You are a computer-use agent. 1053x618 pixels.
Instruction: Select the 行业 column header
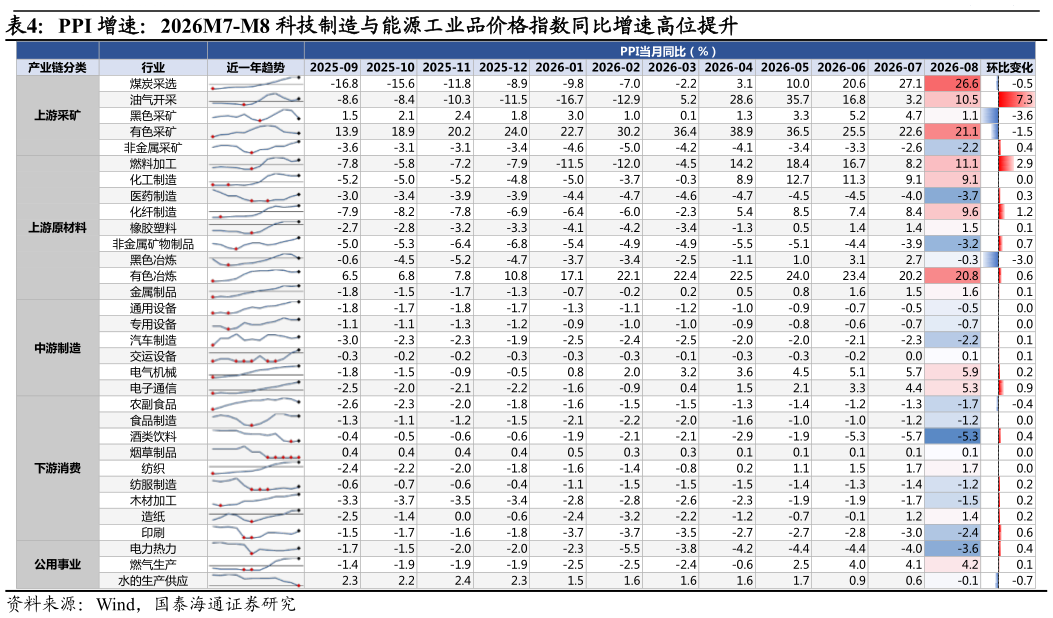click(153, 67)
